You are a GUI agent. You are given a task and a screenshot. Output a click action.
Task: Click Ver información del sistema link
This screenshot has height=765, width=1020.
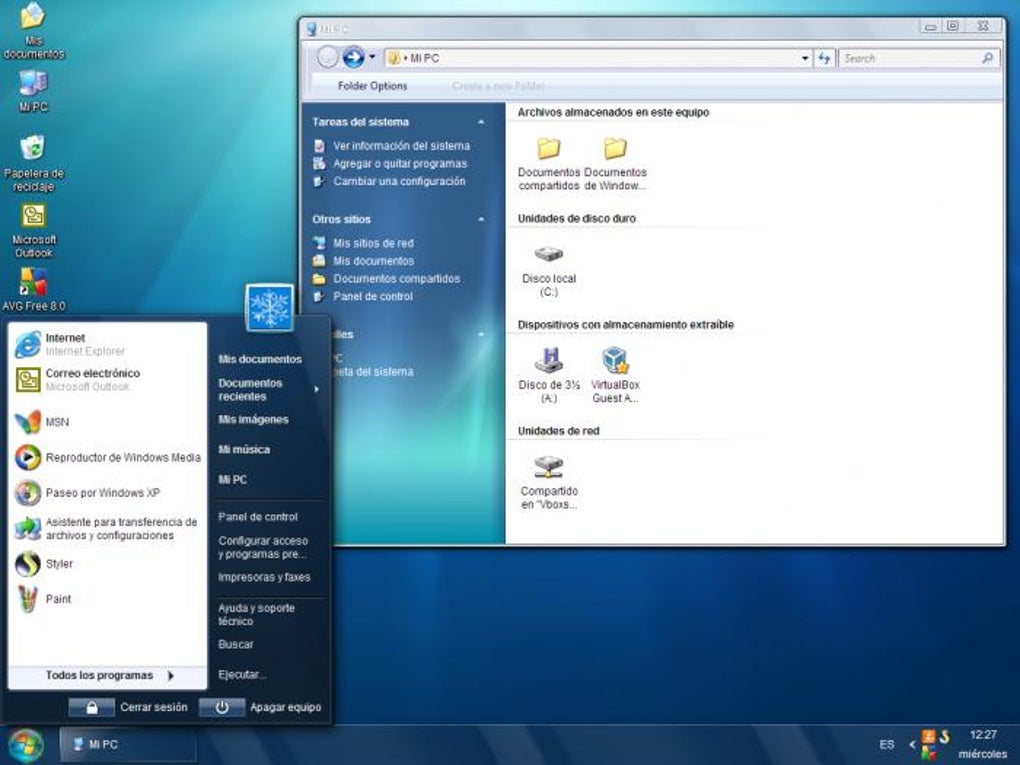point(401,146)
